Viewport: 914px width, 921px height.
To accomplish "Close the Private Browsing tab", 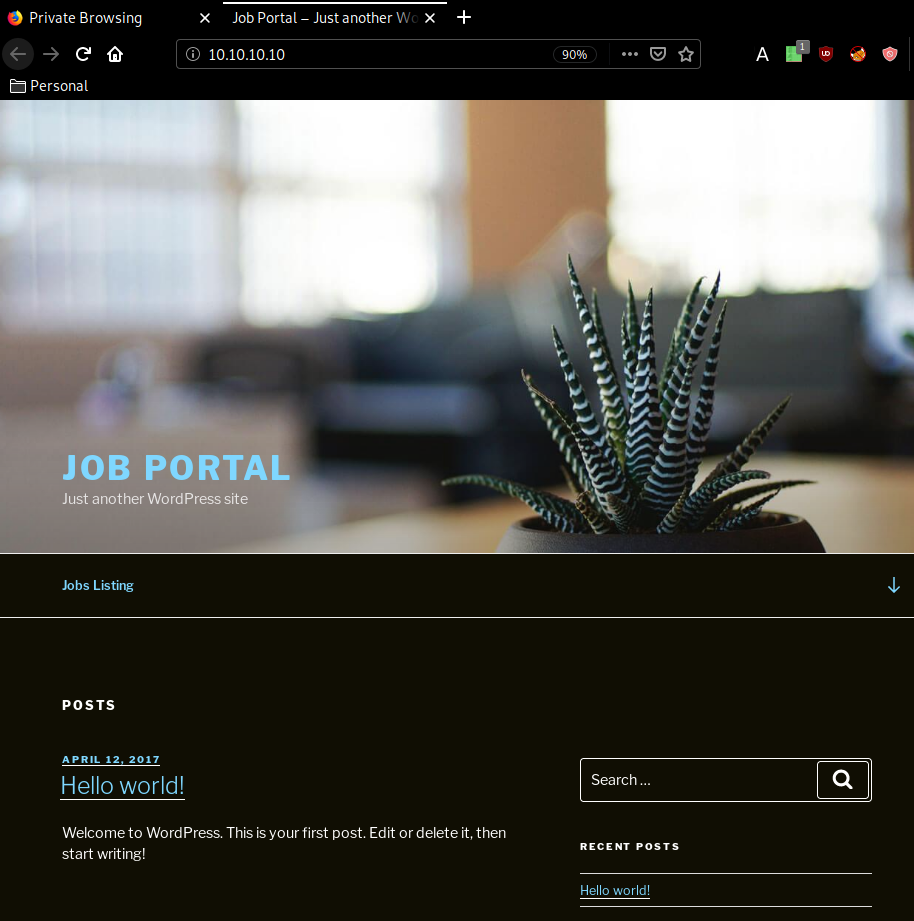I will [x=204, y=18].
